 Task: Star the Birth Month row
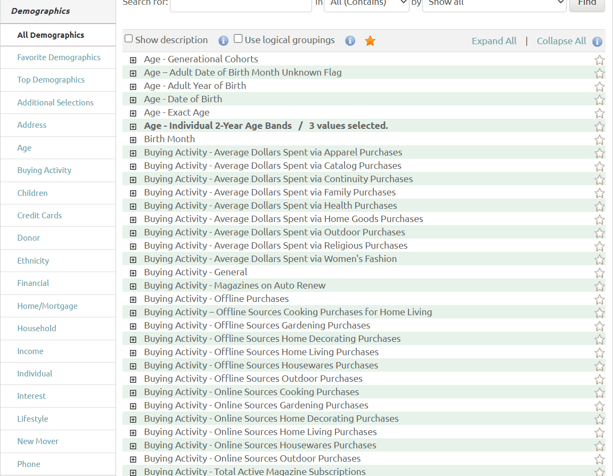599,140
